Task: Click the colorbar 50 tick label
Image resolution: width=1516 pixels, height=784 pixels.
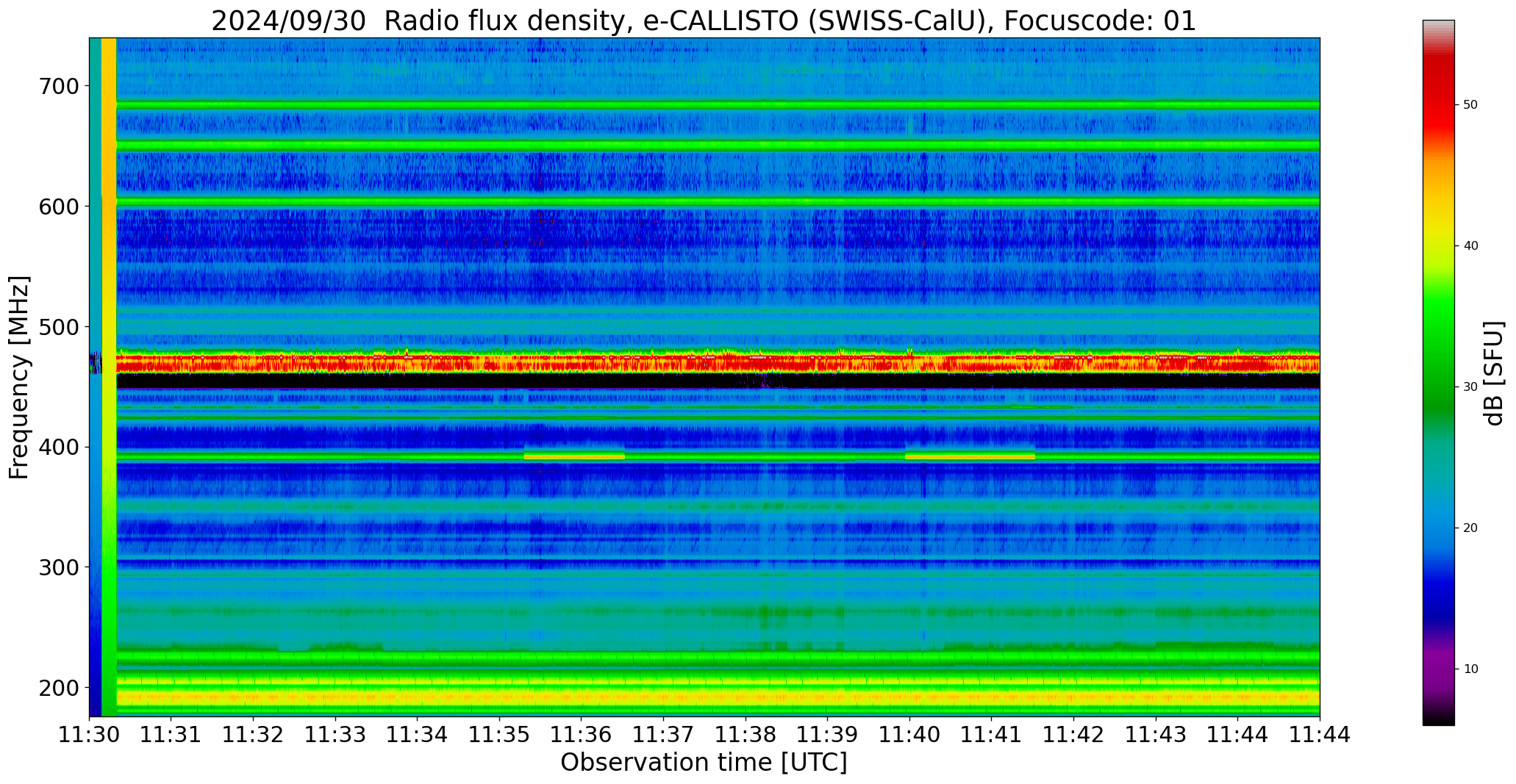Action: pos(1470,105)
